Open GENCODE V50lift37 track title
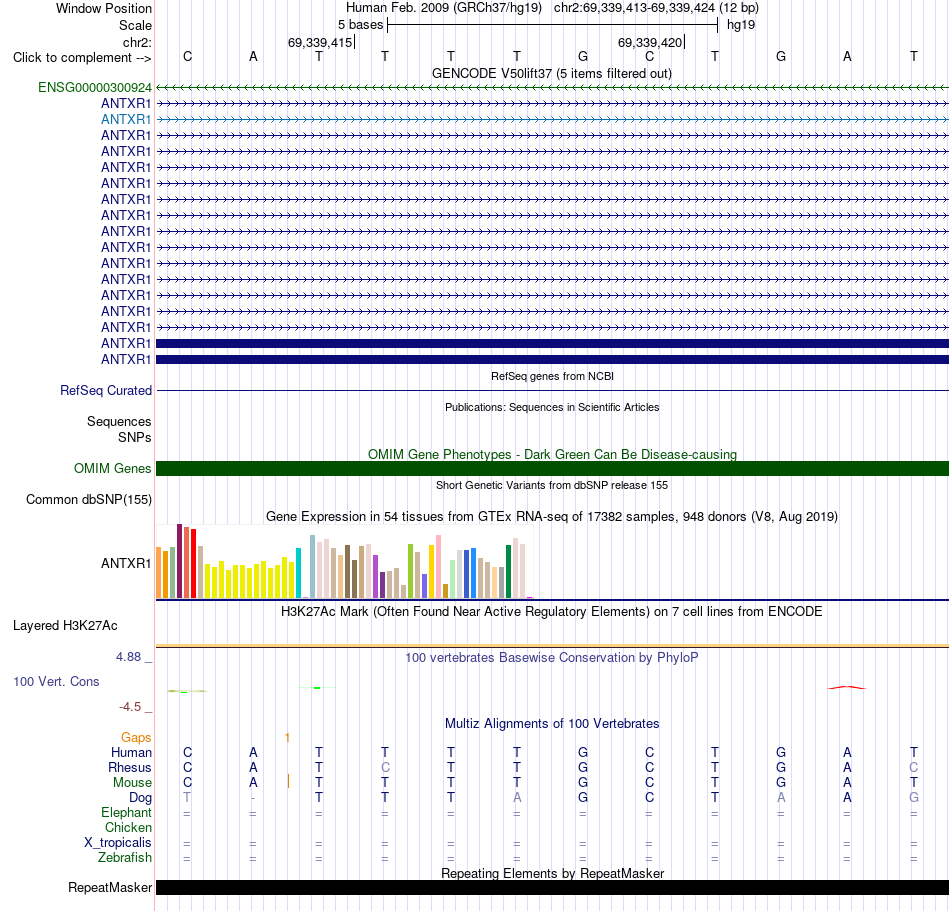 pyautogui.click(x=551, y=73)
